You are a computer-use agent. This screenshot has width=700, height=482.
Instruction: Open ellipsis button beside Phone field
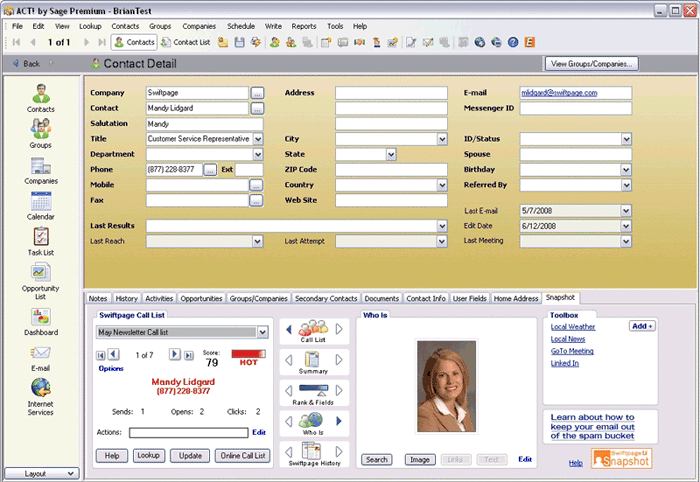point(210,170)
